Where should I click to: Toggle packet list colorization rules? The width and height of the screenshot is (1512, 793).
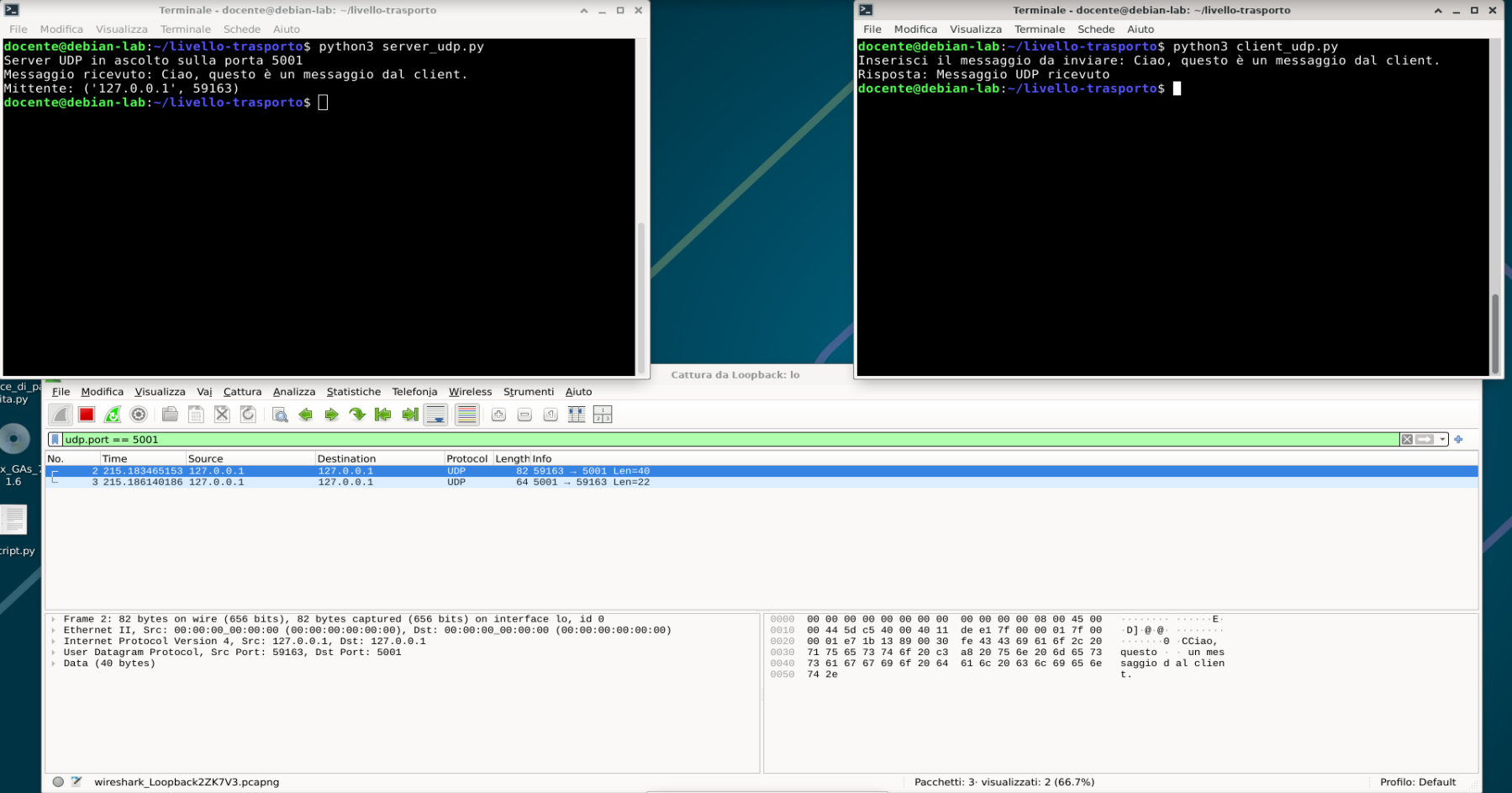tap(466, 415)
